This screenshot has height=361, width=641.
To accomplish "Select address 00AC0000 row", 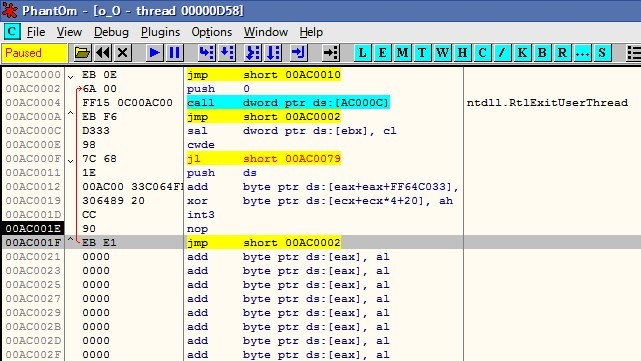I will [x=33, y=75].
